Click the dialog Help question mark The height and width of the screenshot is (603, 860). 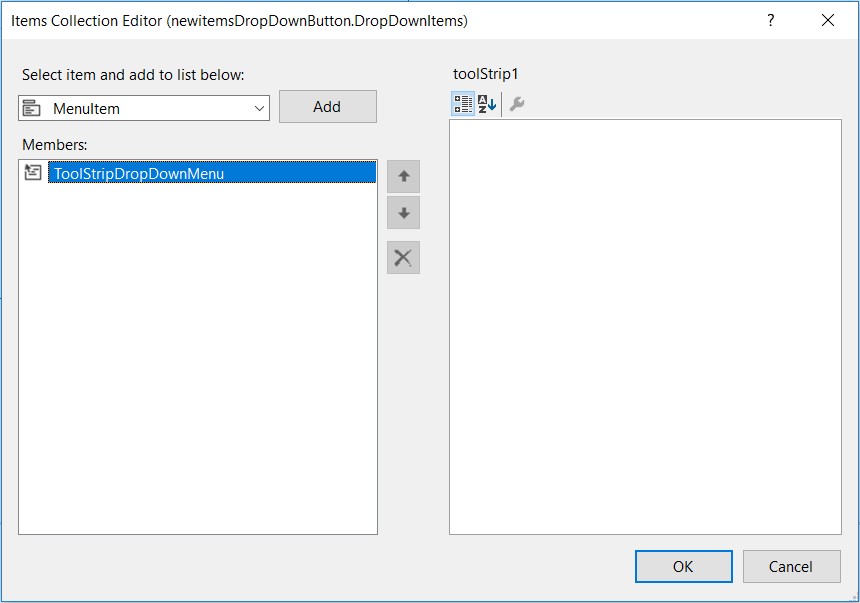pos(769,20)
